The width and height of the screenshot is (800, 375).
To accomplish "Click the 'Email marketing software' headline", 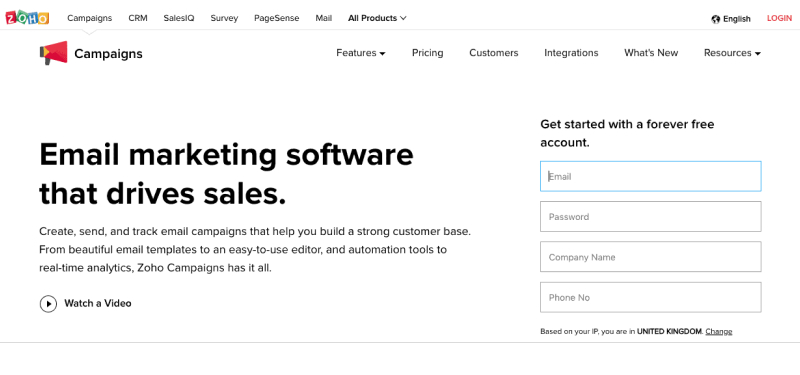I will point(226,155).
